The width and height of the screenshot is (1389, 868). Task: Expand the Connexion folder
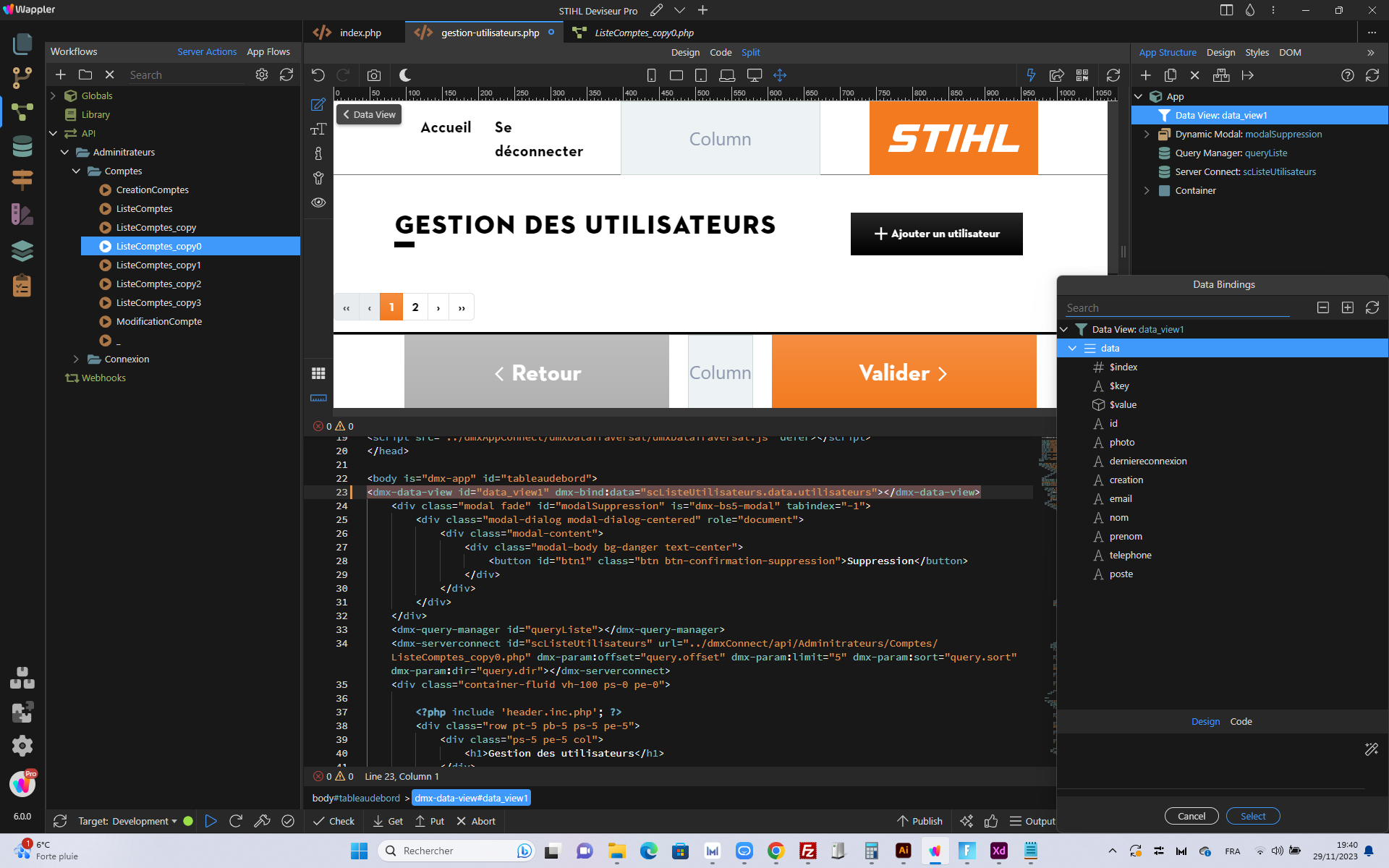(x=76, y=359)
